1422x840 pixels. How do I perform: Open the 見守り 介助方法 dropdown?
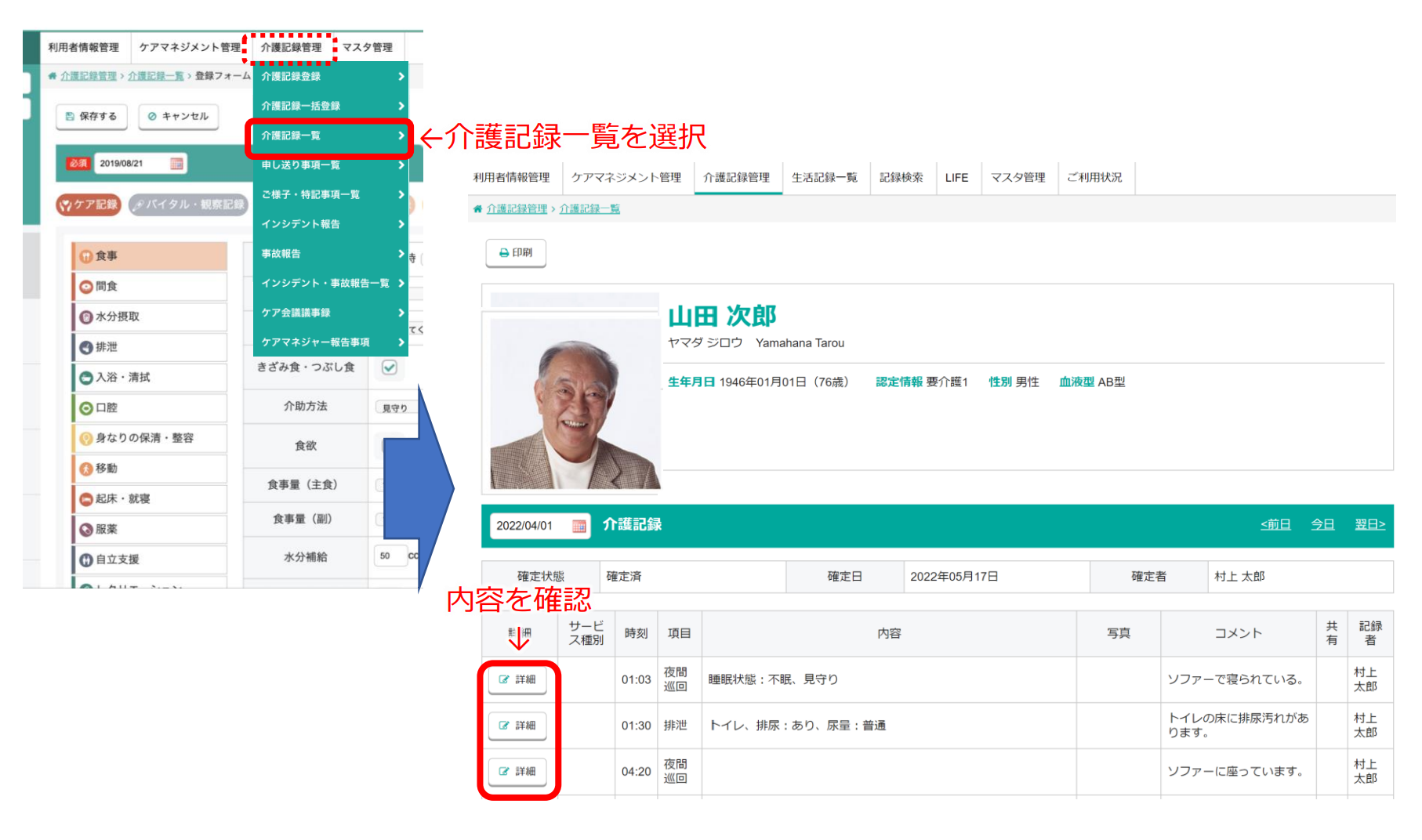[x=394, y=407]
